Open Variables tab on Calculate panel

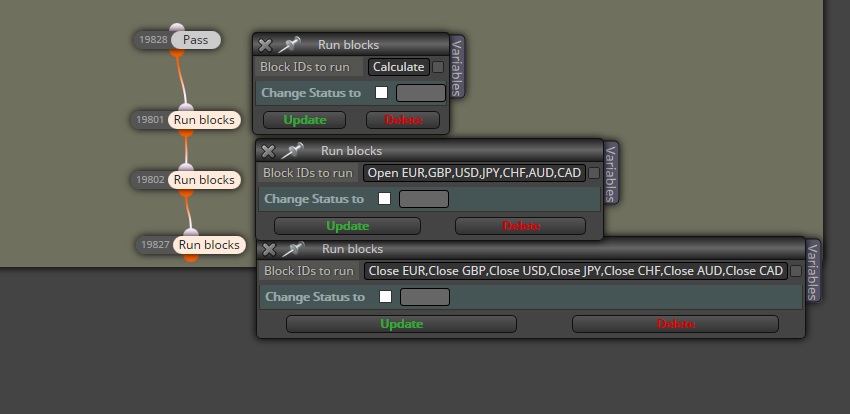pos(457,67)
